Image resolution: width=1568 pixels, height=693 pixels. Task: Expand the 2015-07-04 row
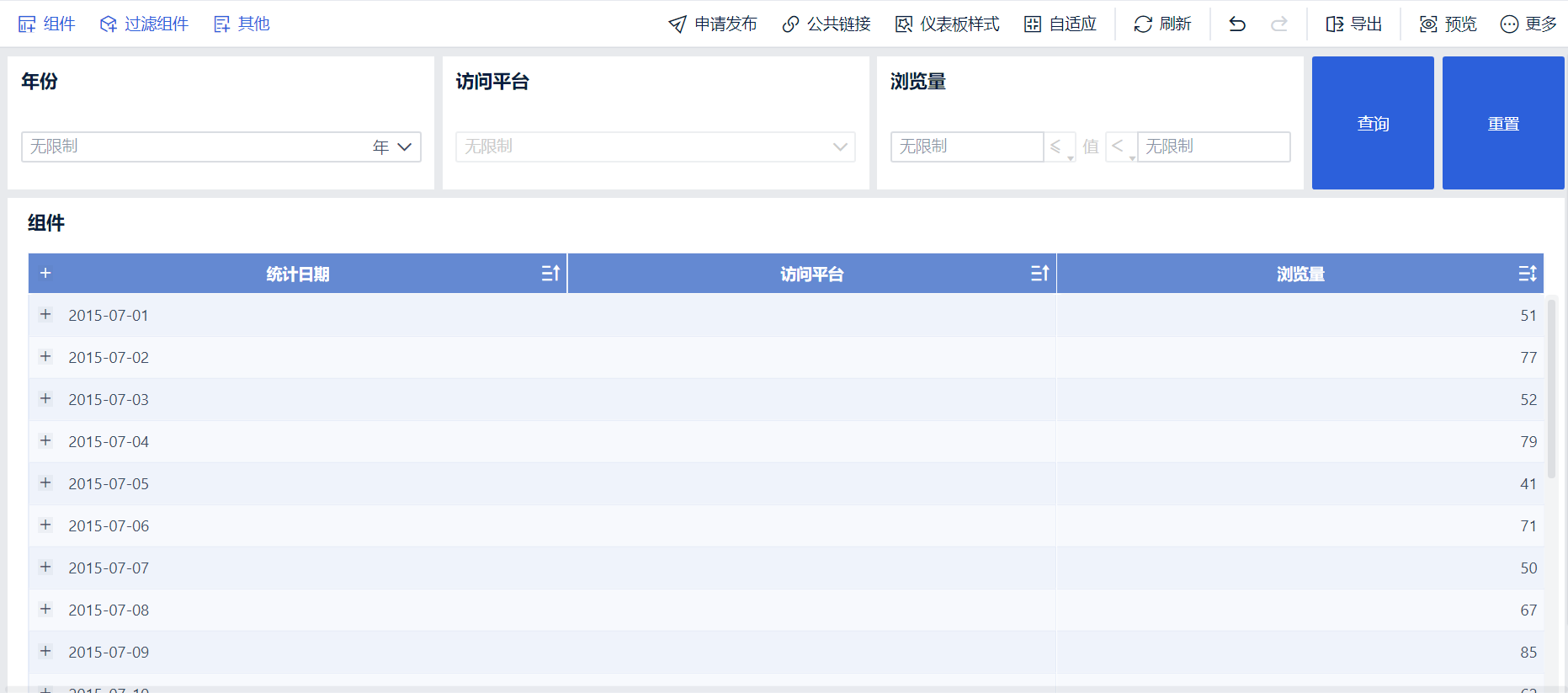coord(45,440)
